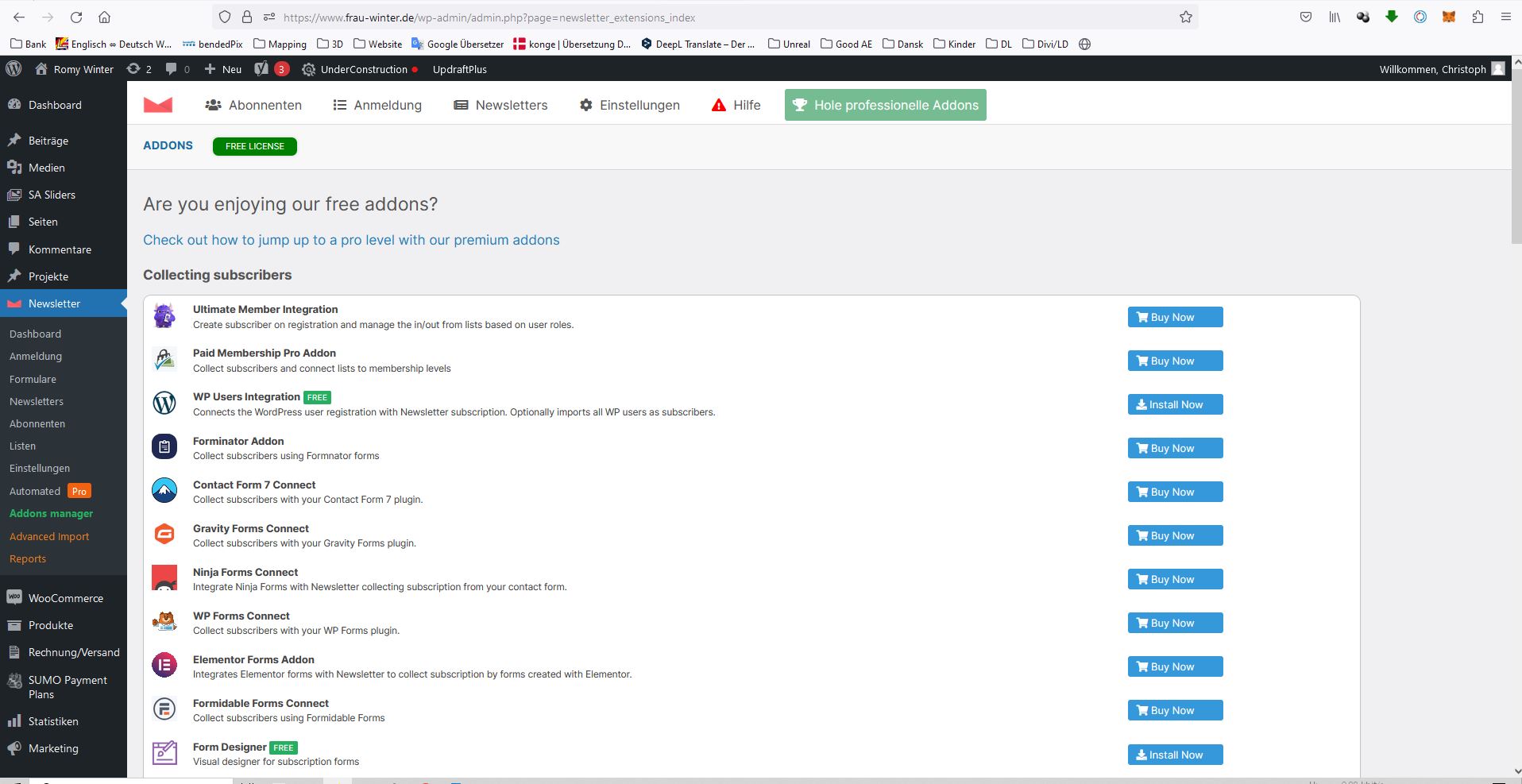The width and height of the screenshot is (1522, 784).
Task: Buy the Elementor Forms Addon
Action: (x=1175, y=666)
